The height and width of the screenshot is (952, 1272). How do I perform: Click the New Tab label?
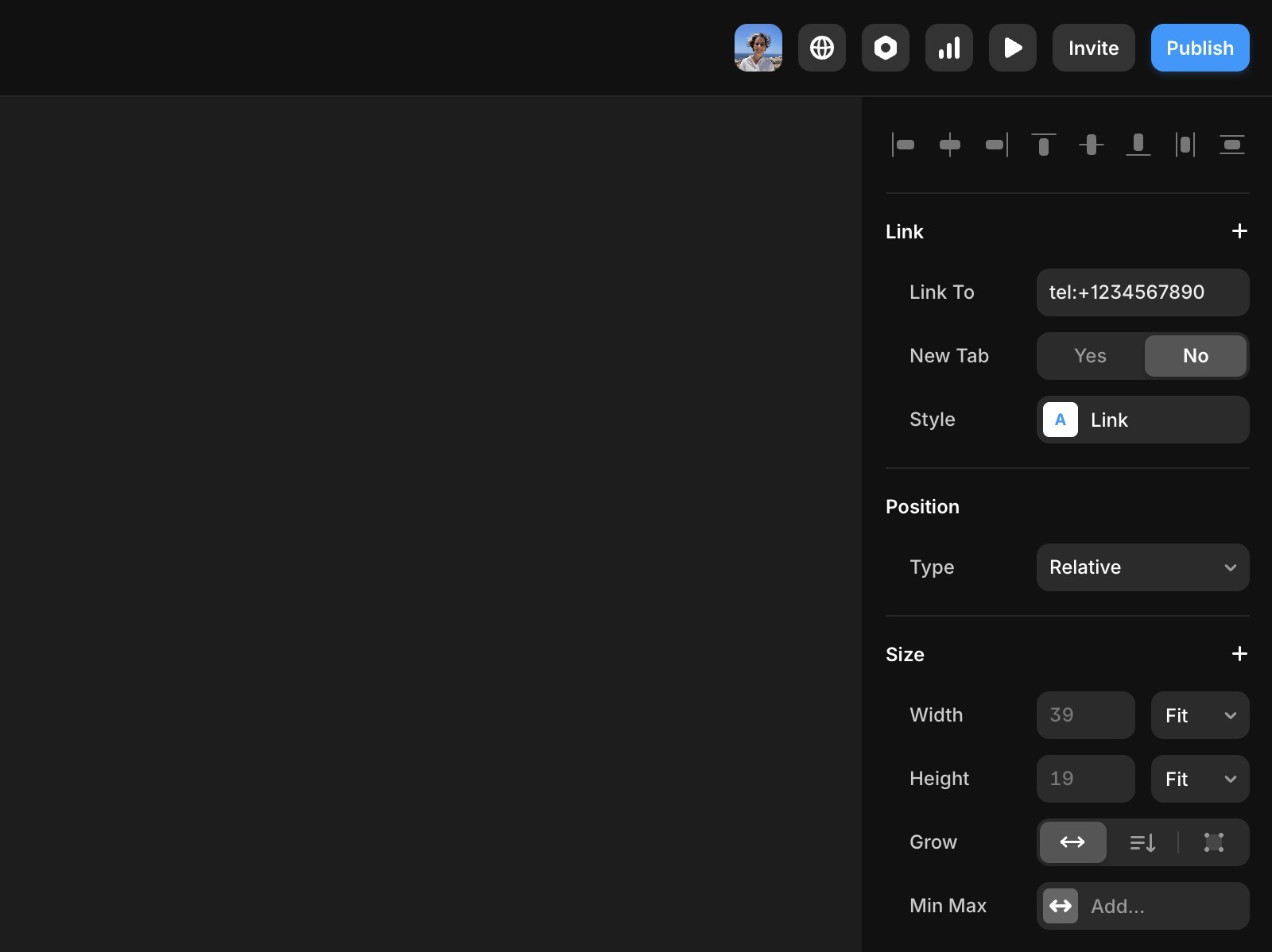948,356
